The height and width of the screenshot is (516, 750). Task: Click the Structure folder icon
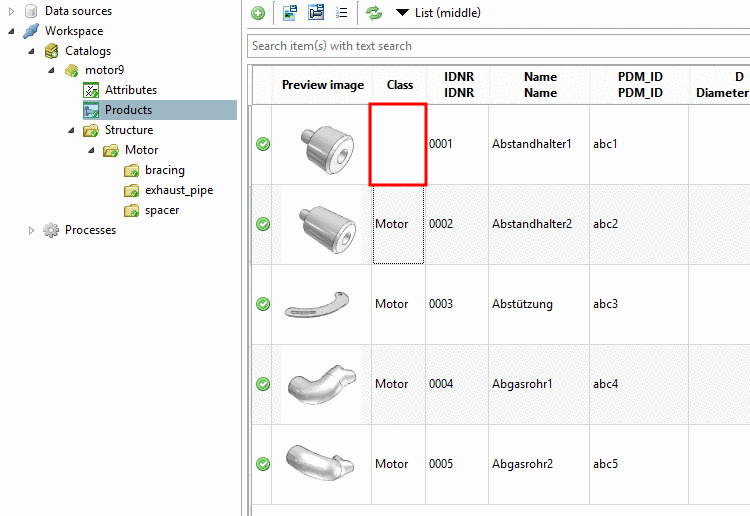[x=91, y=131]
